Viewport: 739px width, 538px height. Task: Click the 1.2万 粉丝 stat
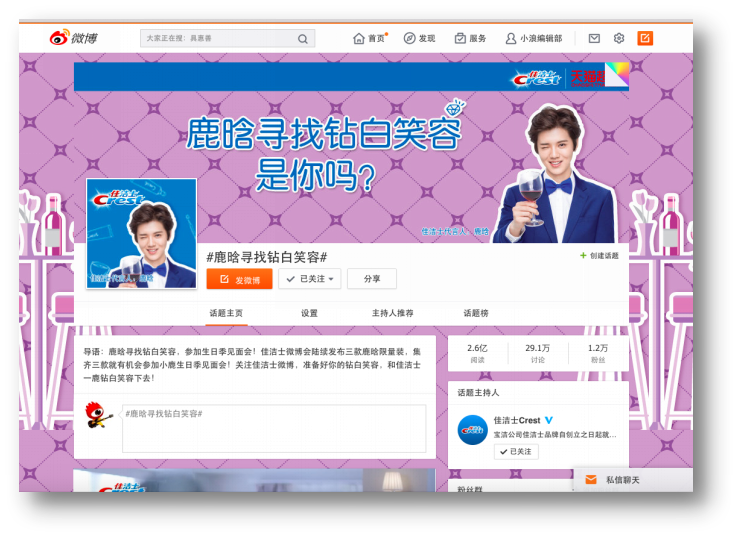pyautogui.click(x=598, y=353)
